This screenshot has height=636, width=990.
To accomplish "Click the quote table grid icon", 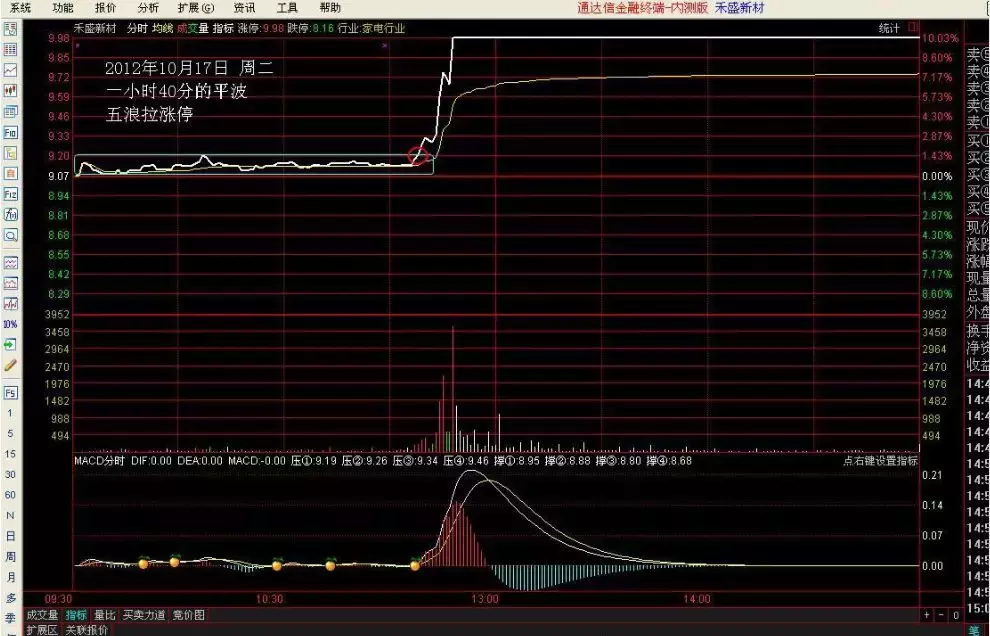I will click(x=11, y=50).
